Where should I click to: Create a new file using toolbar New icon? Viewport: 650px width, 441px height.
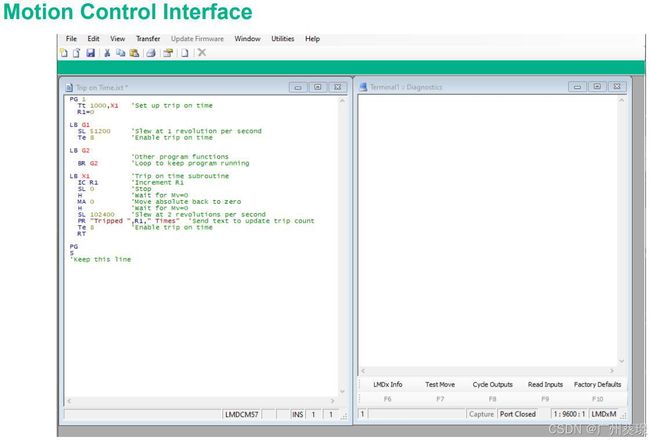coord(64,53)
